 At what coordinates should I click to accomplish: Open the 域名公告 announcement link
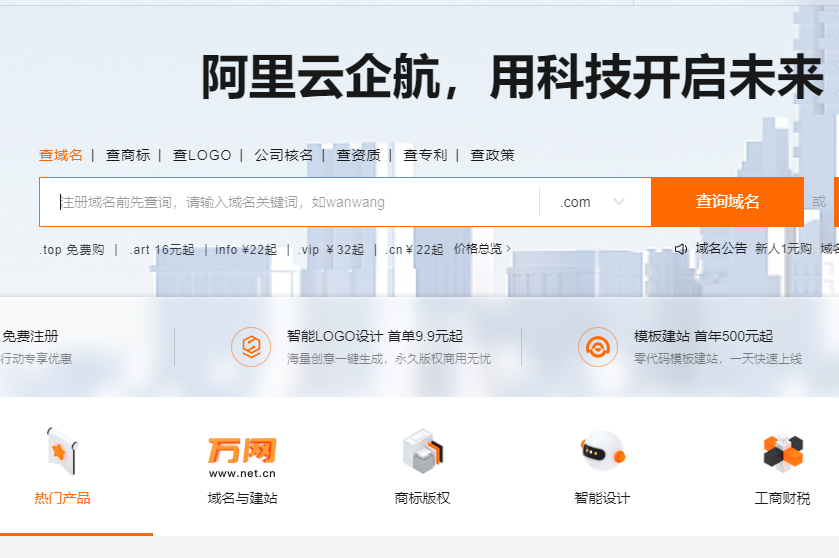pyautogui.click(x=721, y=248)
